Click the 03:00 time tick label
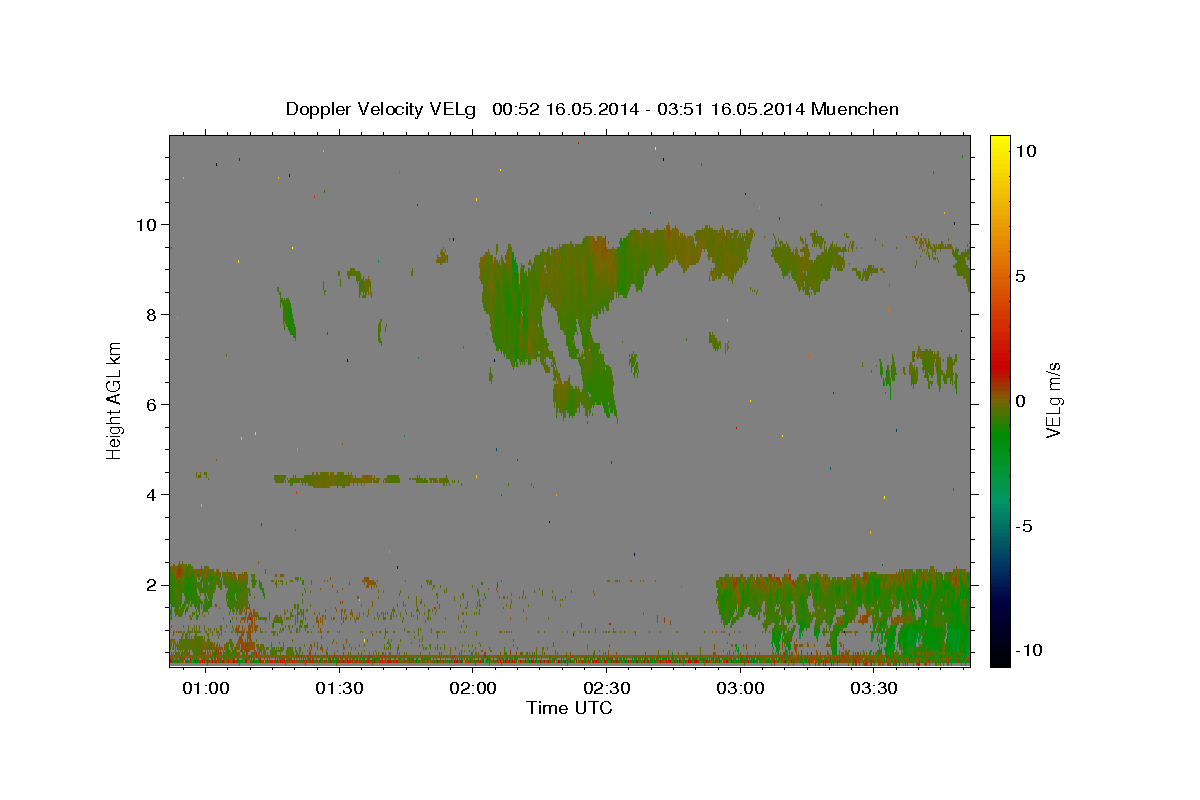The height and width of the screenshot is (800, 1200). click(x=741, y=688)
